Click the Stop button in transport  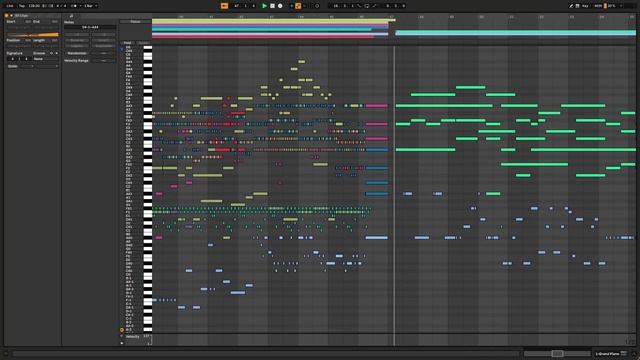(x=272, y=6)
